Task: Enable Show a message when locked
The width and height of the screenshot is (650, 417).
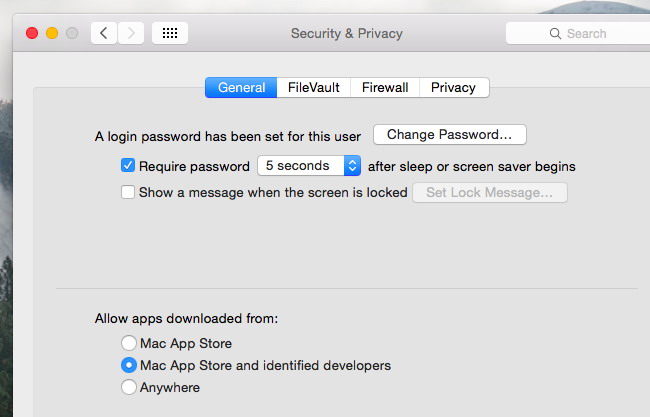Action: click(128, 192)
